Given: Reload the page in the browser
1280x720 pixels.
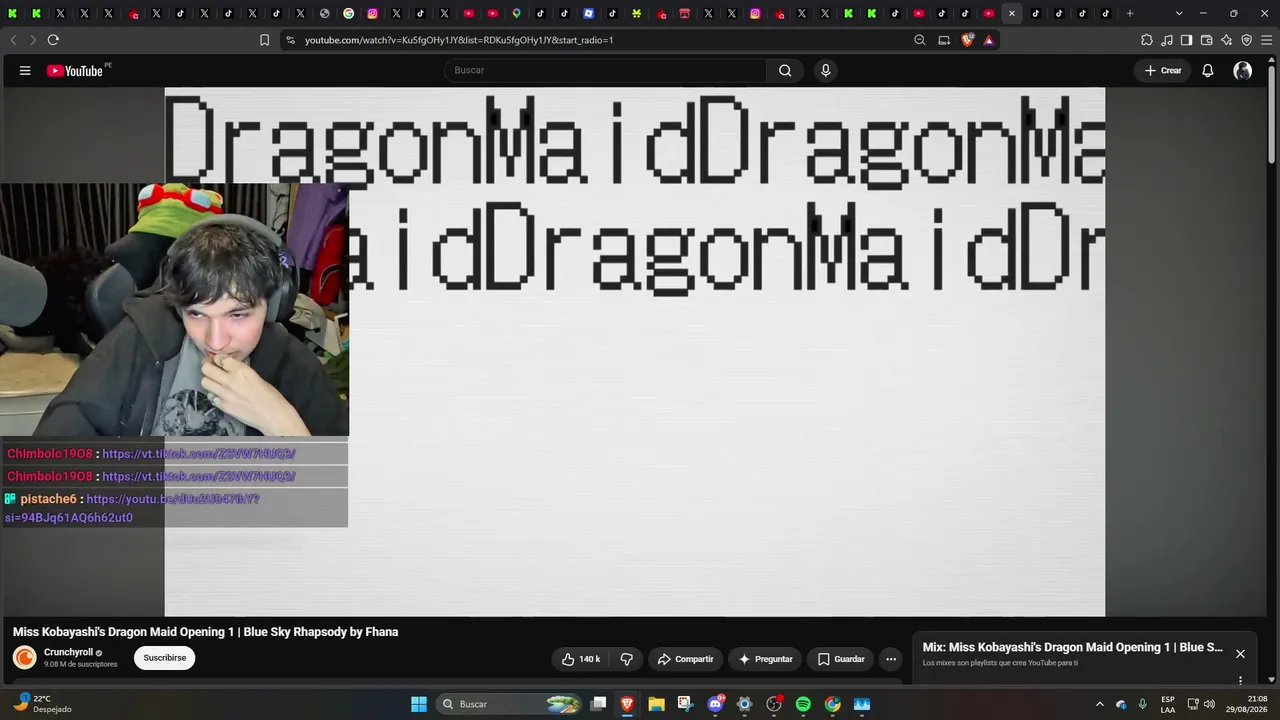Looking at the screenshot, I should click(x=53, y=40).
